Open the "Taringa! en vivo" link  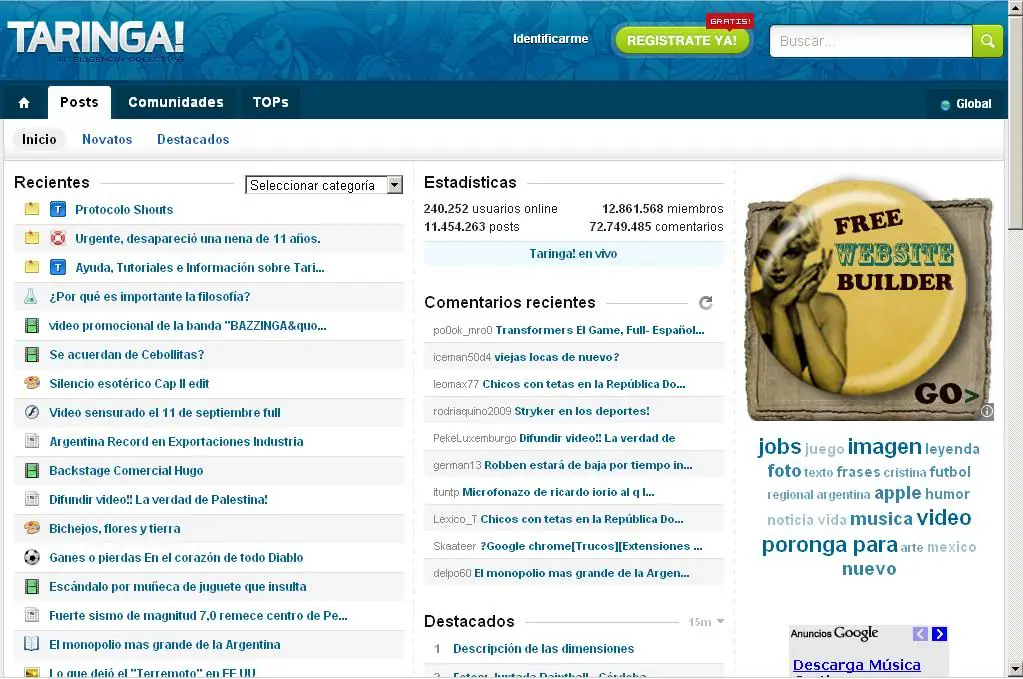[574, 254]
